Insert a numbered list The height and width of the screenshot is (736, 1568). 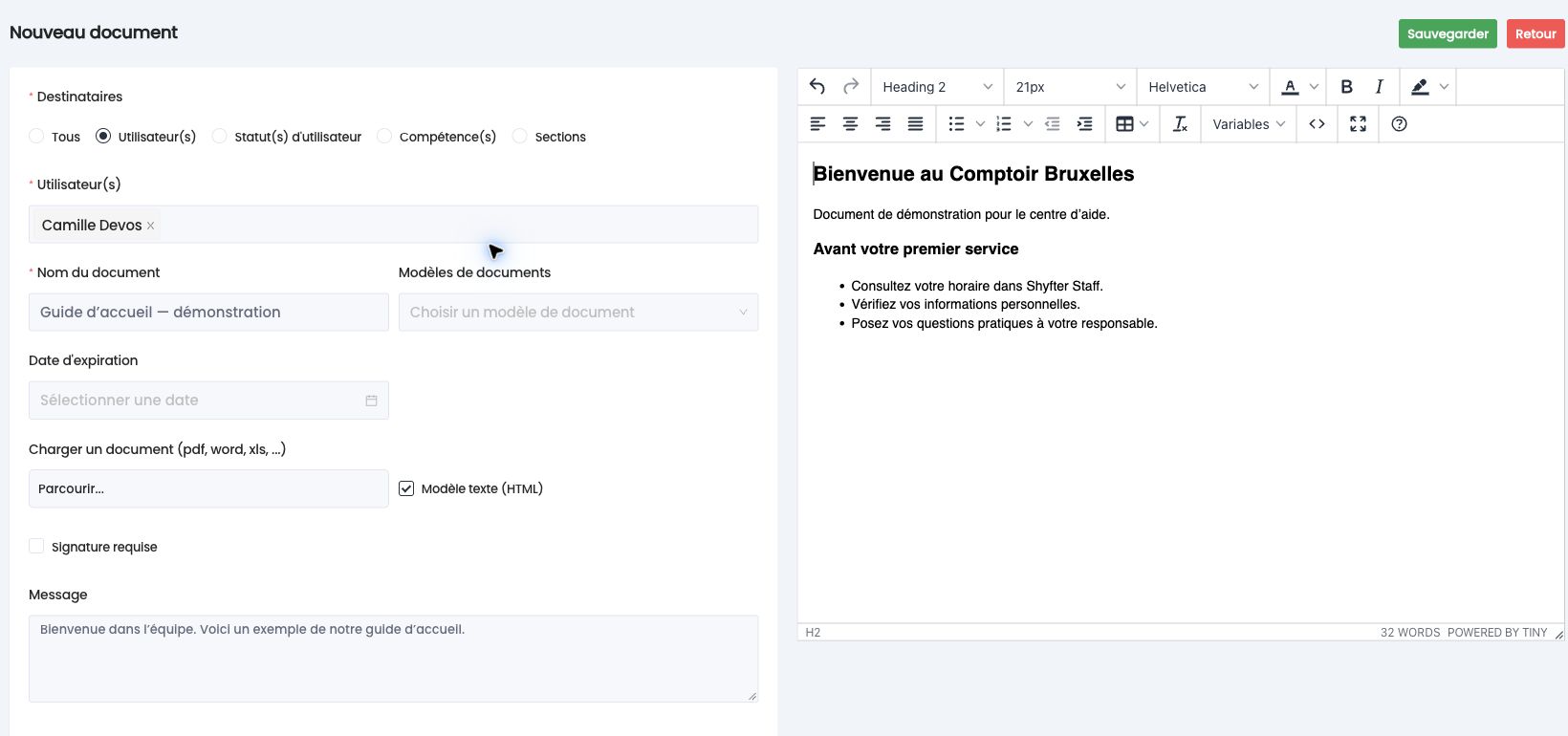pyautogui.click(x=1004, y=124)
